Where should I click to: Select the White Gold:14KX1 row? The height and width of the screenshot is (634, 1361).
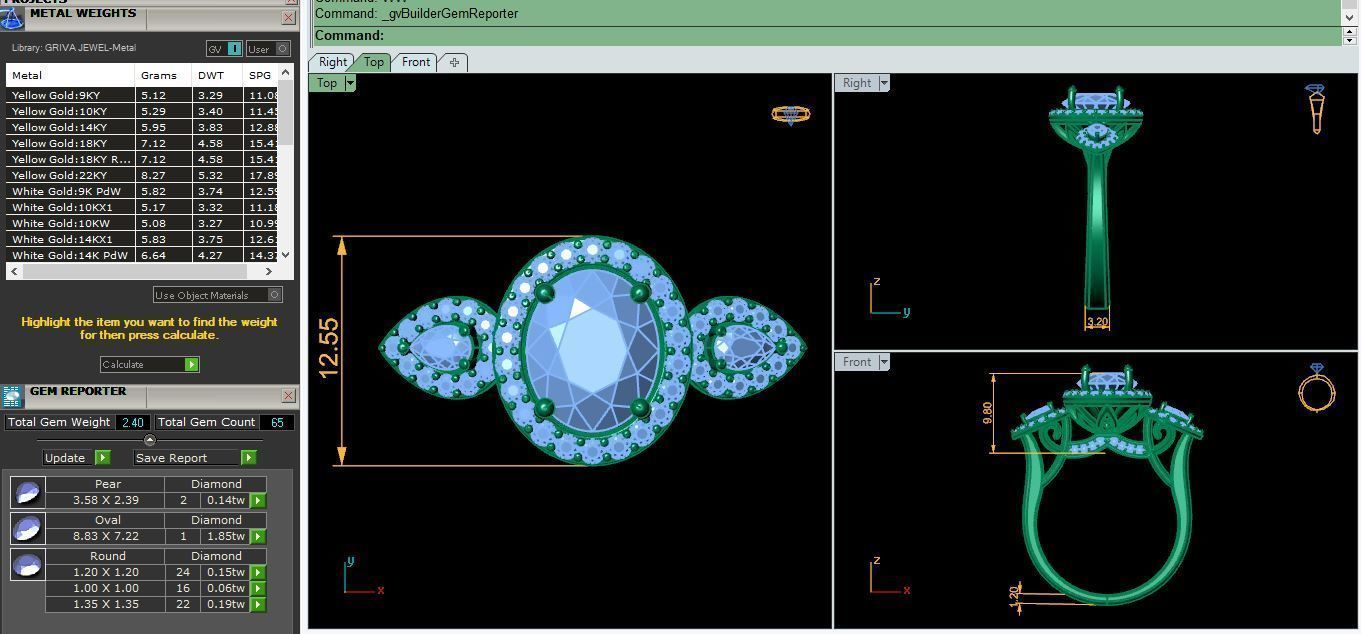point(143,239)
